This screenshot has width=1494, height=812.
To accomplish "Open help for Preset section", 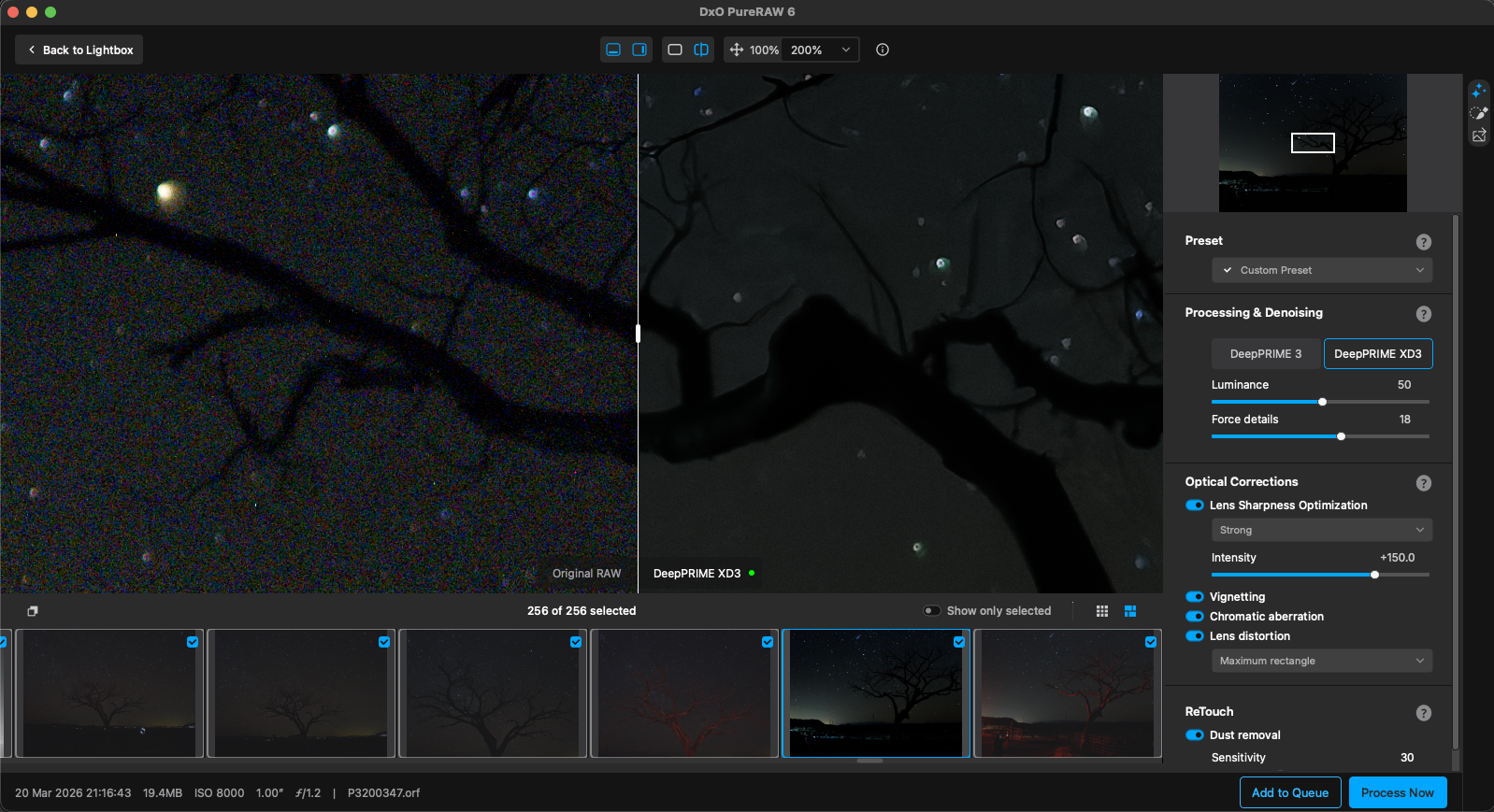I will click(x=1424, y=242).
